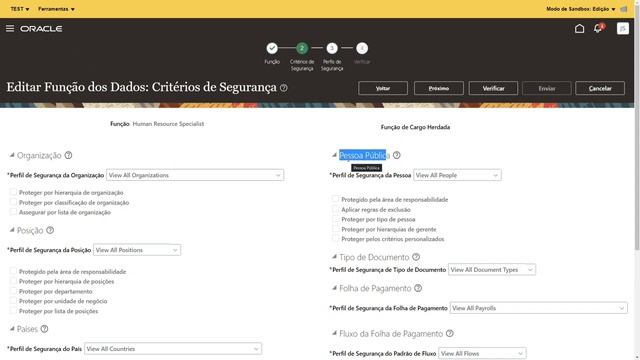This screenshot has width=640, height=360.
Task: Enable Aplicar regras de exclusão
Action: point(336,209)
